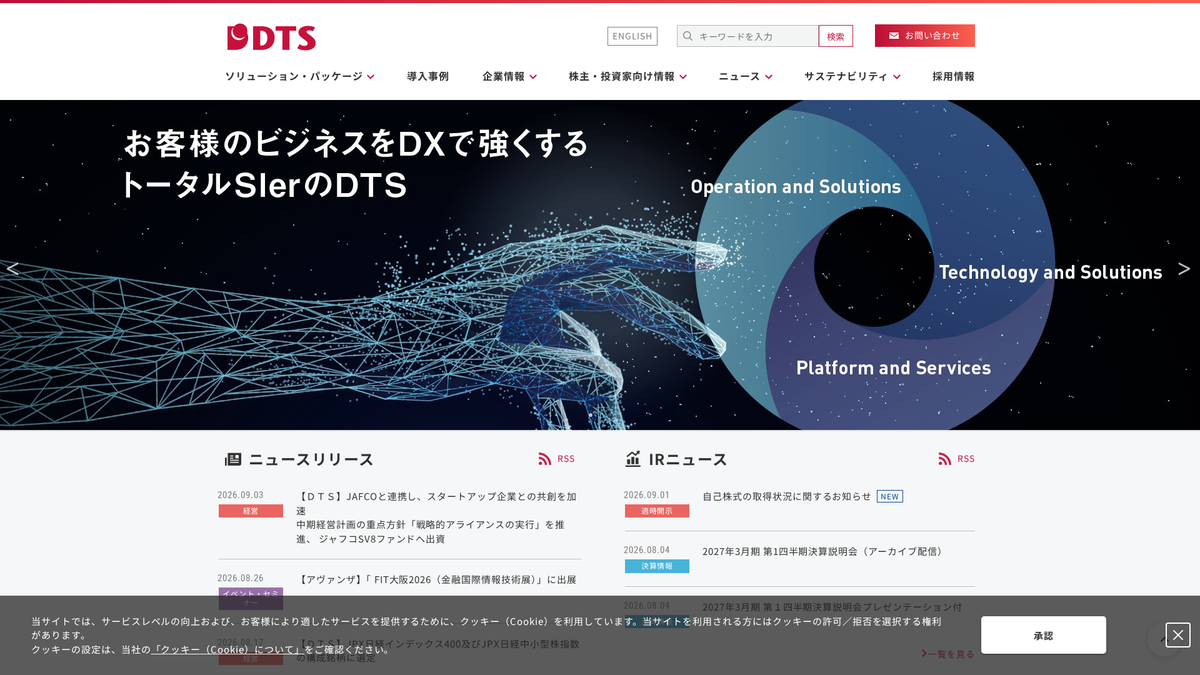Click the ニュースリリース section heading

click(x=311, y=459)
